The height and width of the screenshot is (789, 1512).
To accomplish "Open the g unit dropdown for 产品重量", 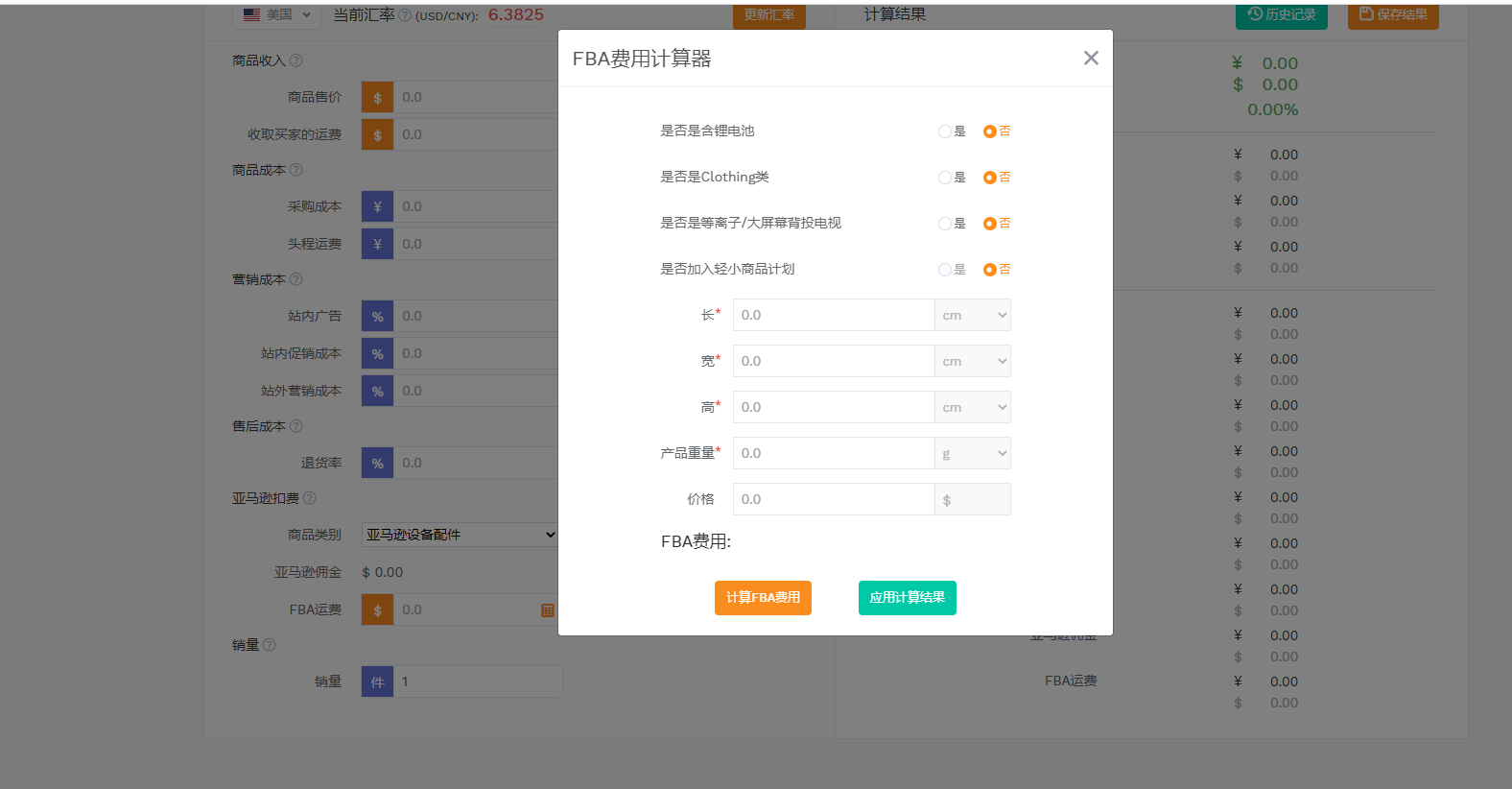I will pos(973,453).
